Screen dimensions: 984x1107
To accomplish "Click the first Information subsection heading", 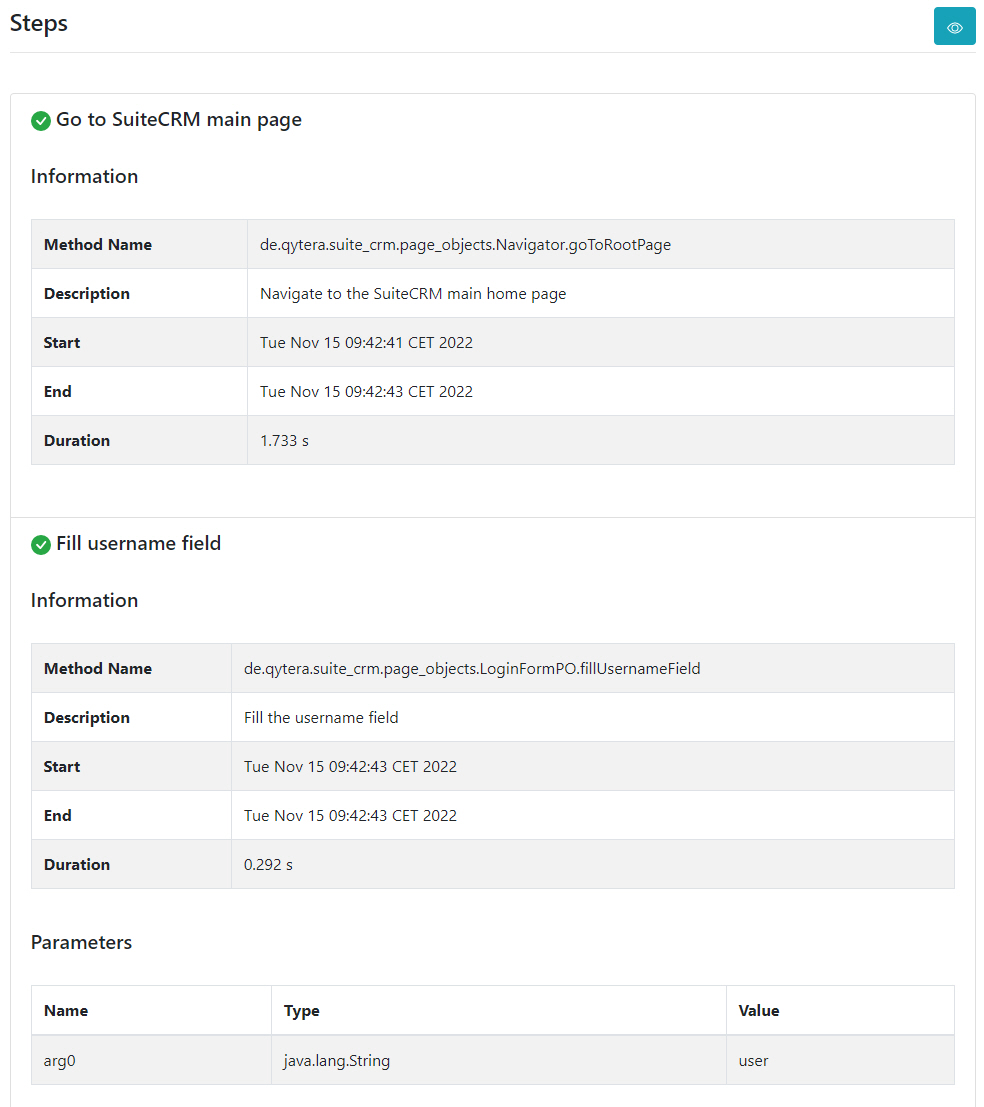I will coord(84,176).
